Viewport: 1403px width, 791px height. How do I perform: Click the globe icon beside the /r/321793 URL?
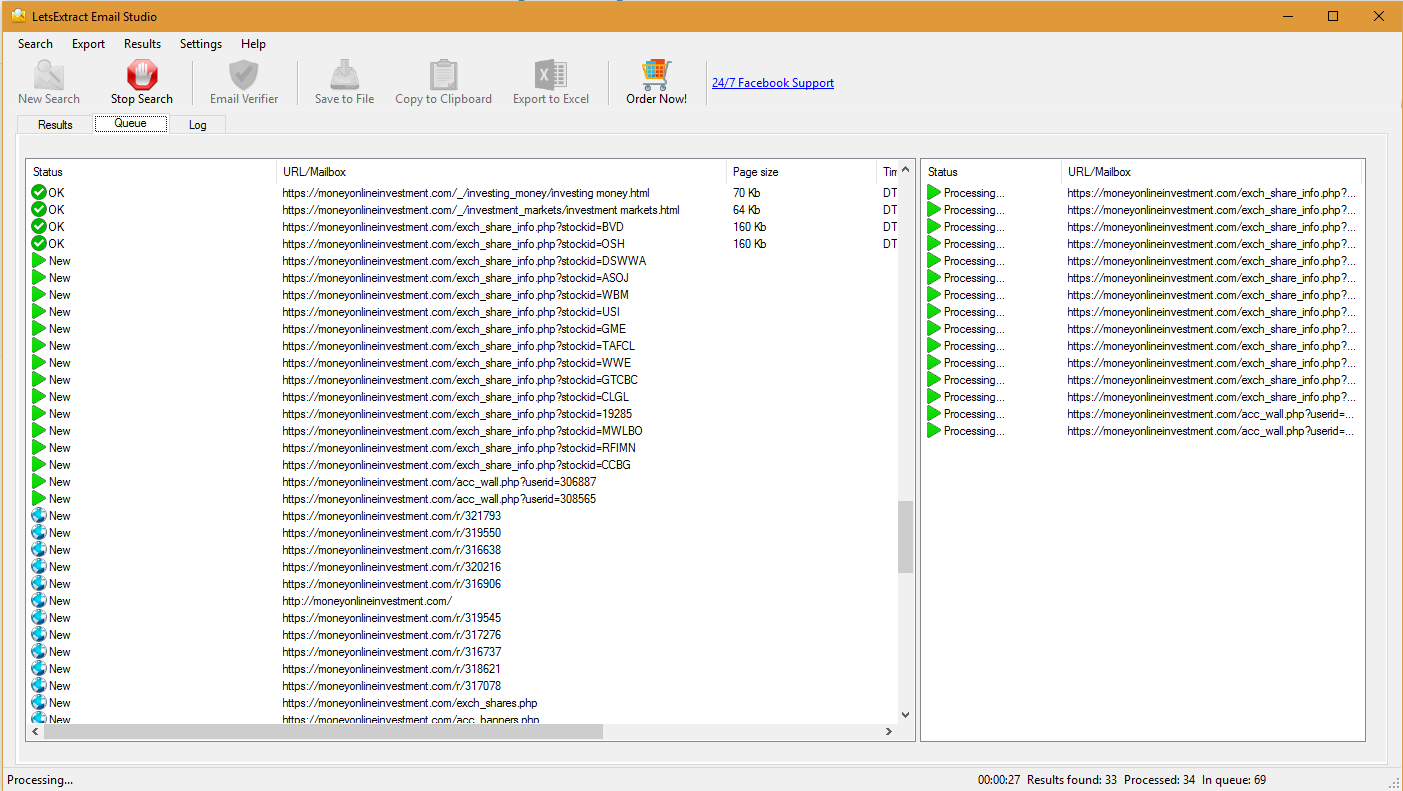[39, 516]
